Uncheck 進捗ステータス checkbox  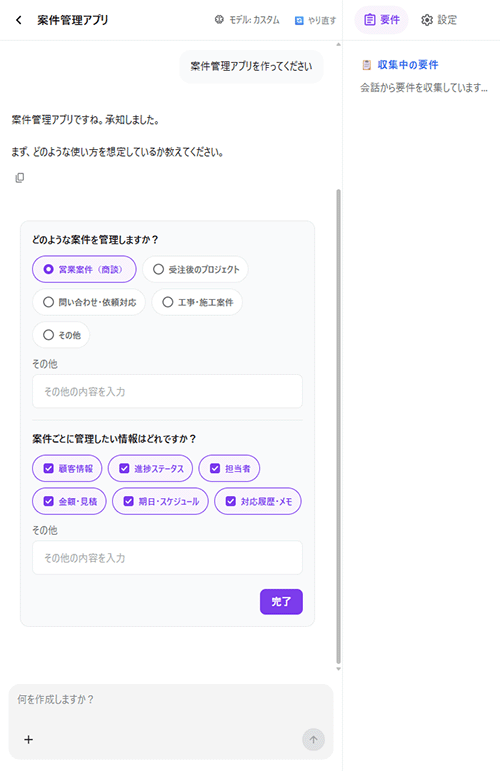pos(150,468)
